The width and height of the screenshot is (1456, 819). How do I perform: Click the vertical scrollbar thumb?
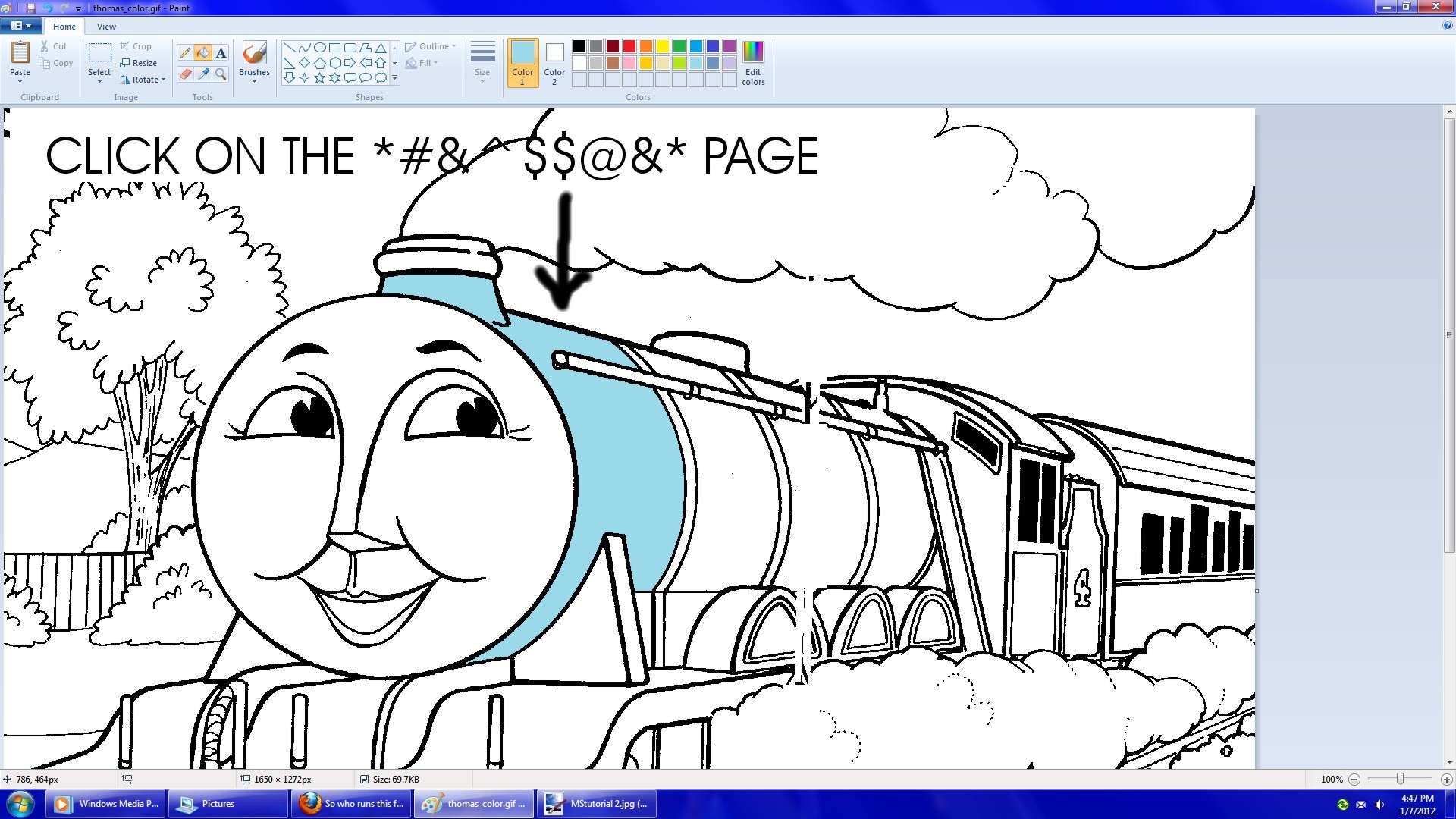1449,335
